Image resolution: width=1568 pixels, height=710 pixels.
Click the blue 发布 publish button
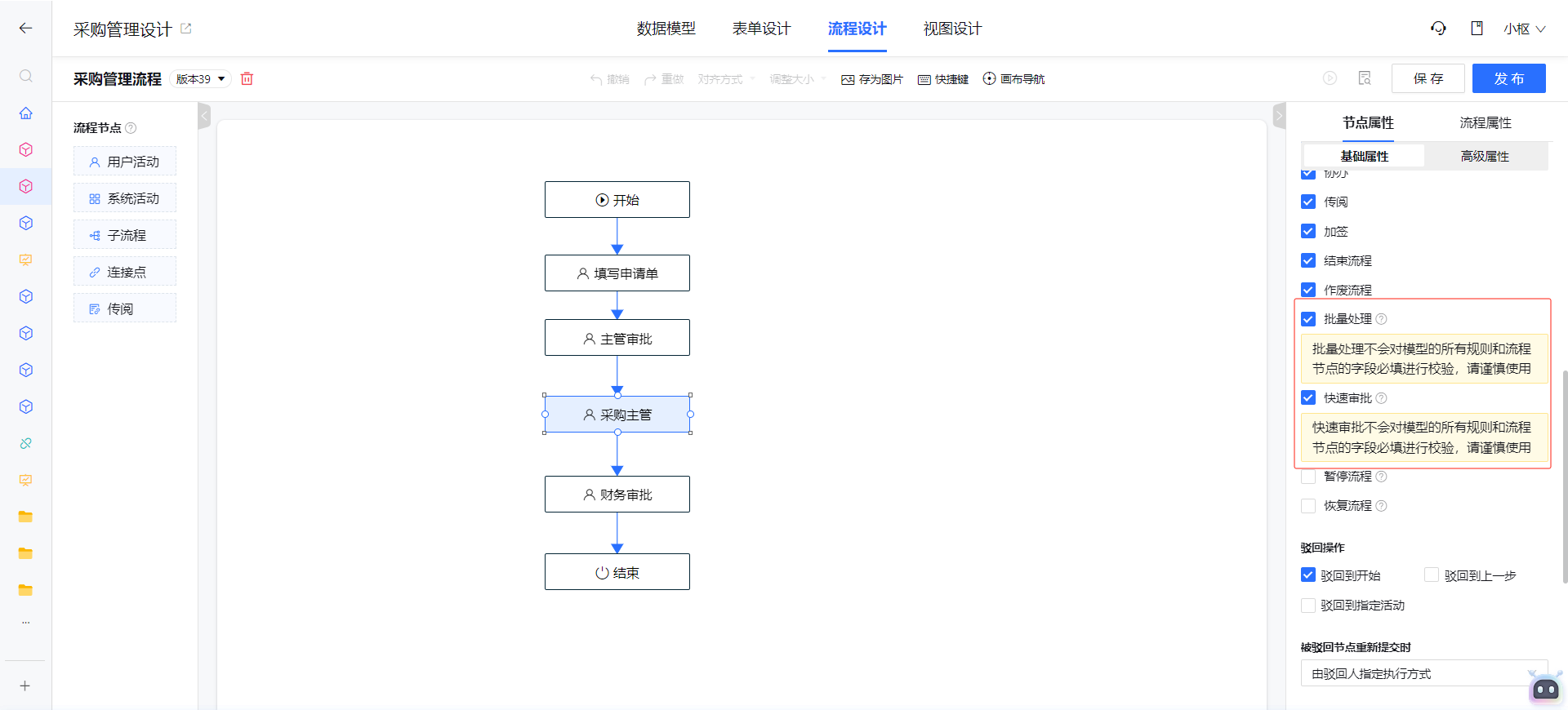[x=1509, y=78]
